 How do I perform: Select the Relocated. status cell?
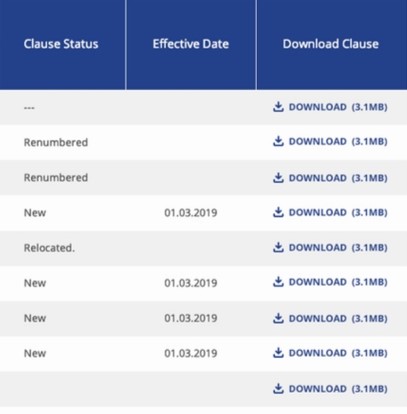pos(49,248)
